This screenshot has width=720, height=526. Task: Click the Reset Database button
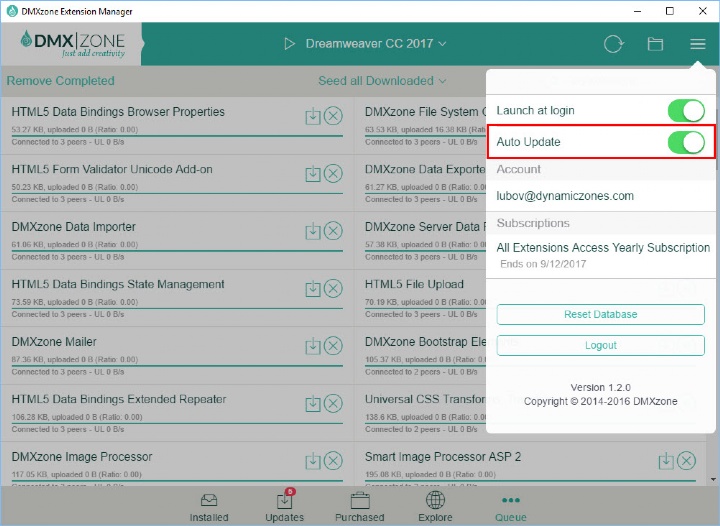(601, 314)
